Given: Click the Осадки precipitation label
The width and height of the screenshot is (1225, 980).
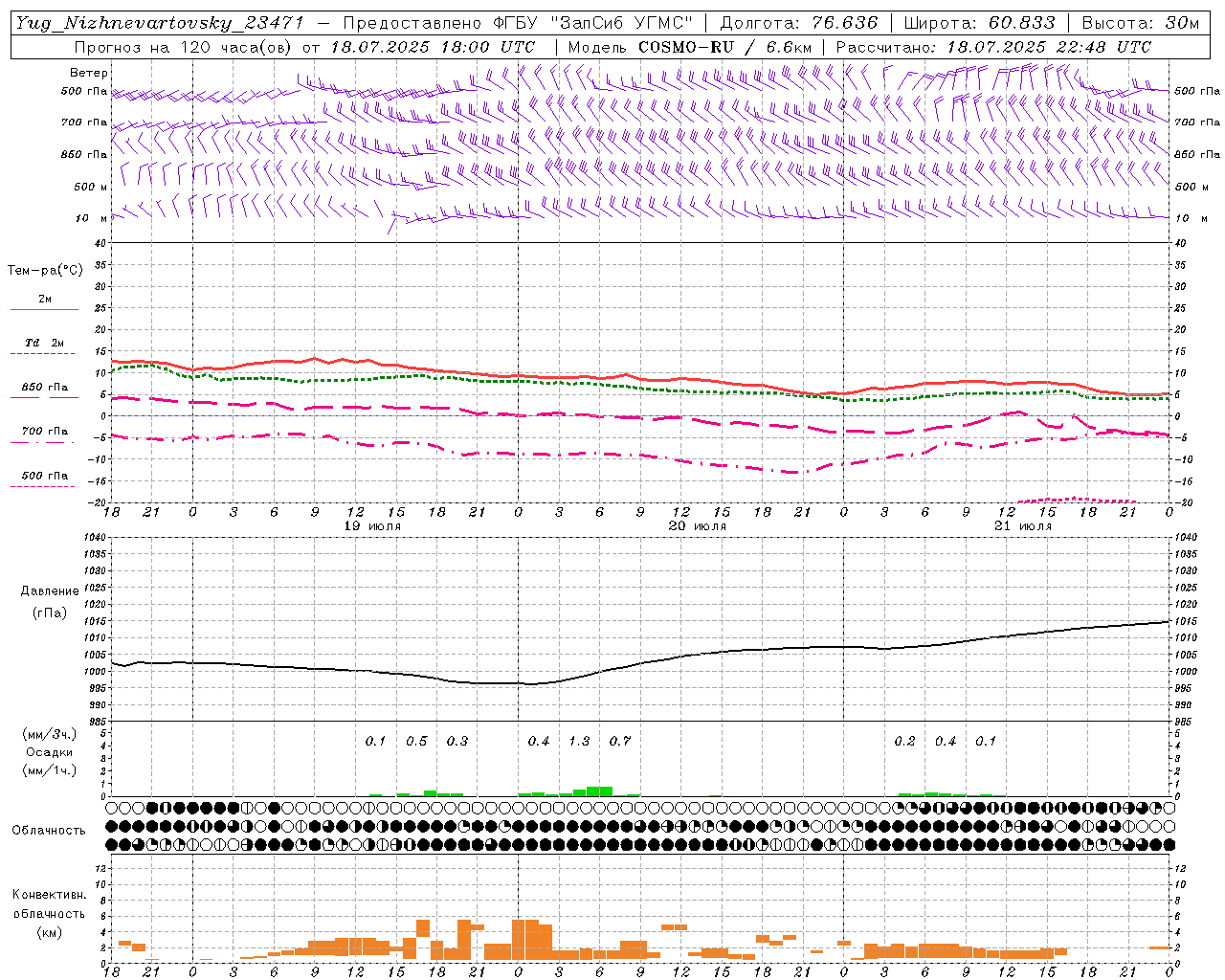Looking at the screenshot, I should coord(50,753).
